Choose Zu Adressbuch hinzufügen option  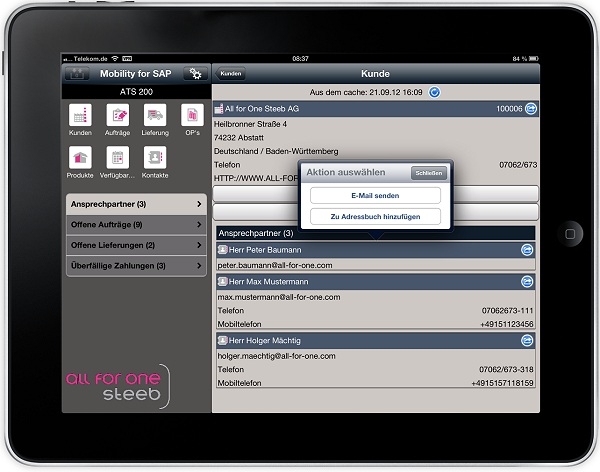375,216
